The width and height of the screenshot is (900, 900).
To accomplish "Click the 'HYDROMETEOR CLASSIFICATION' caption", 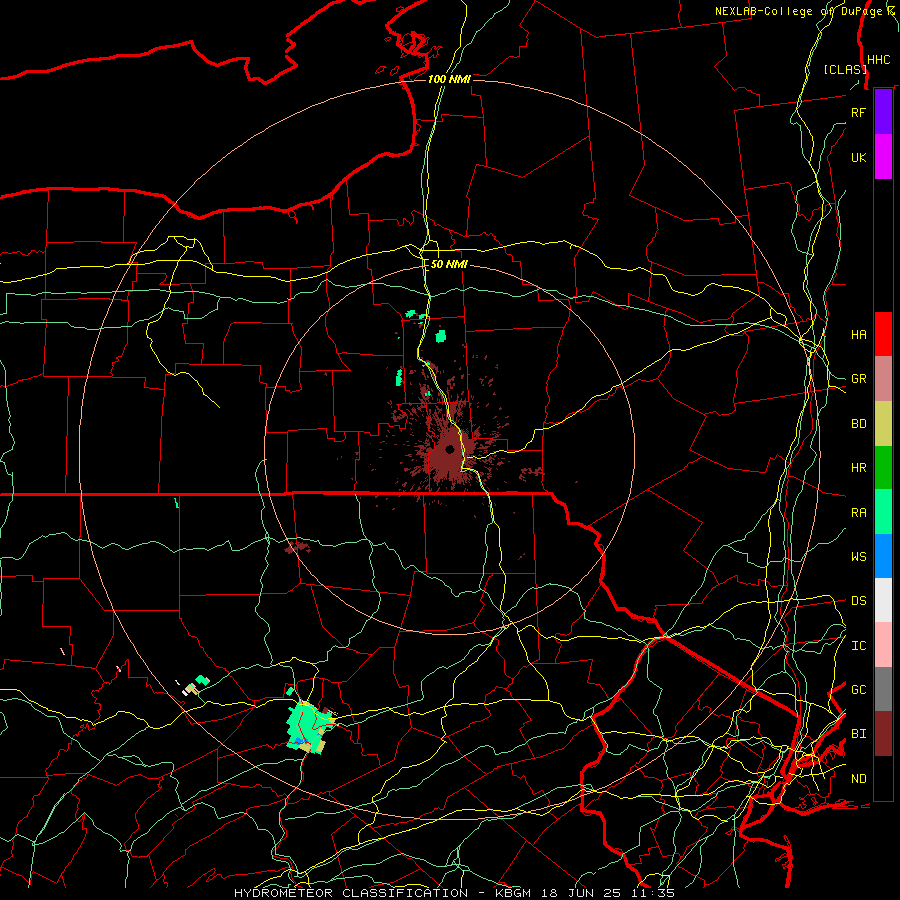I will tap(351, 893).
